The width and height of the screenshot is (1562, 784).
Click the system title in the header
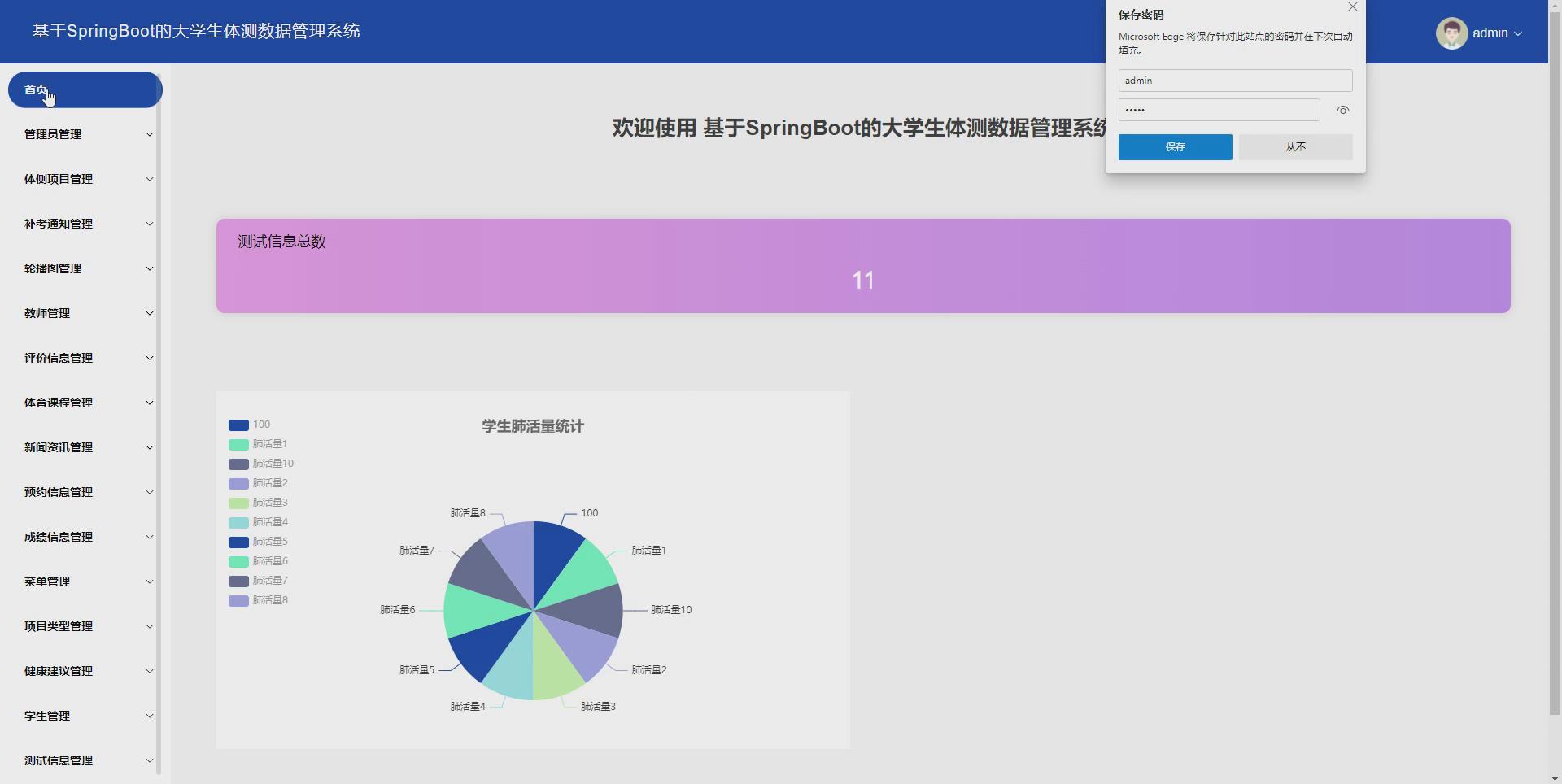[196, 31]
